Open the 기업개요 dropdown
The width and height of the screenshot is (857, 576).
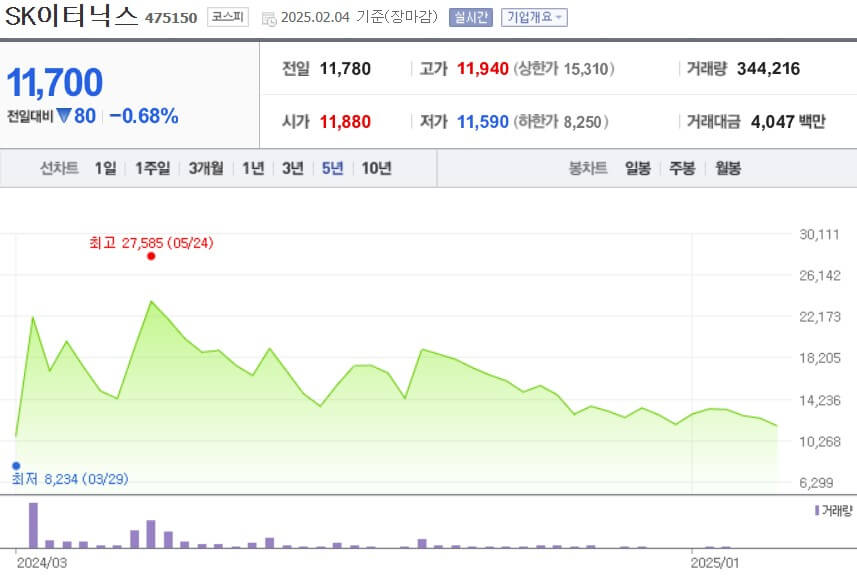534,17
